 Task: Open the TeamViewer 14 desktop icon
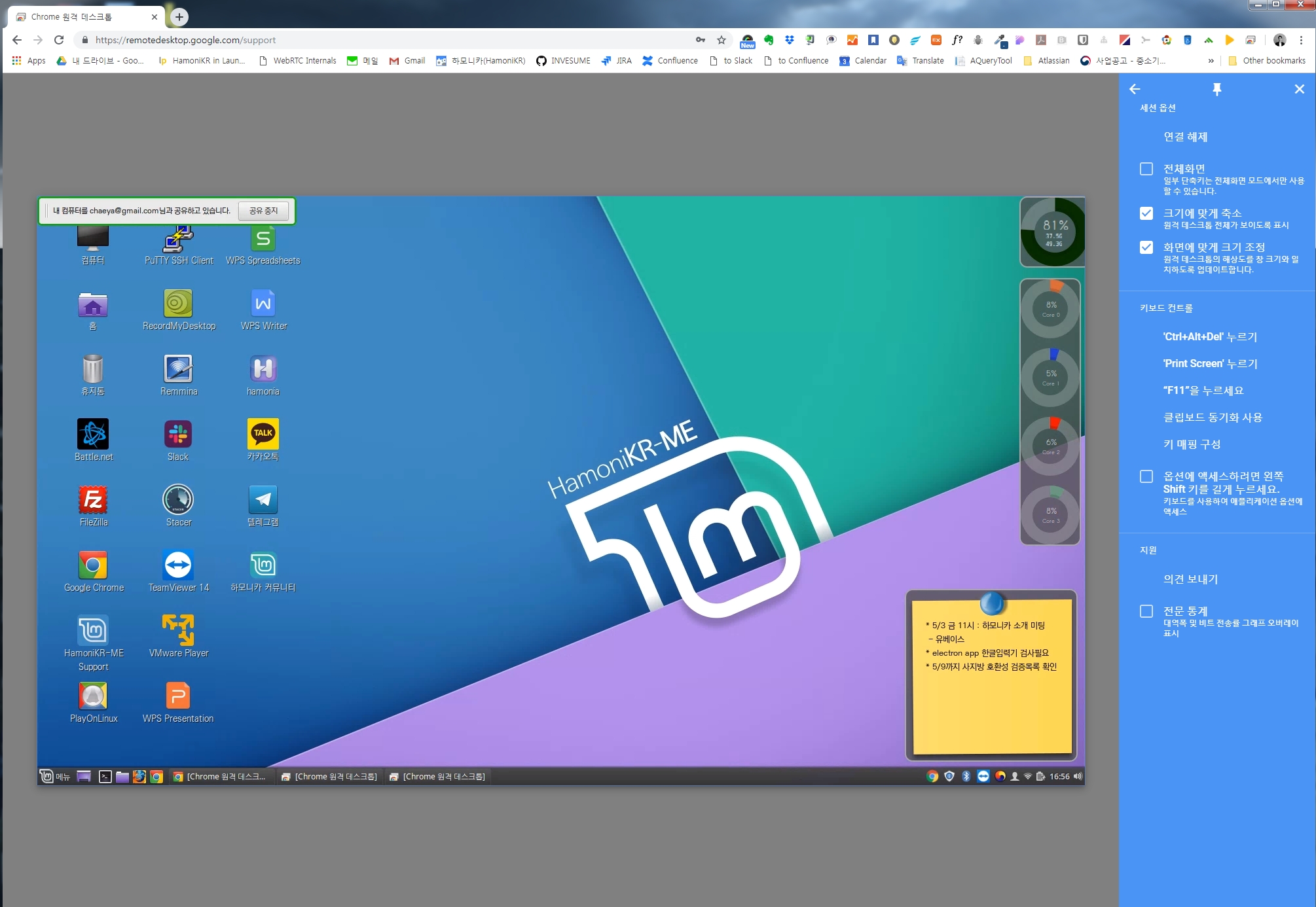pos(177,565)
